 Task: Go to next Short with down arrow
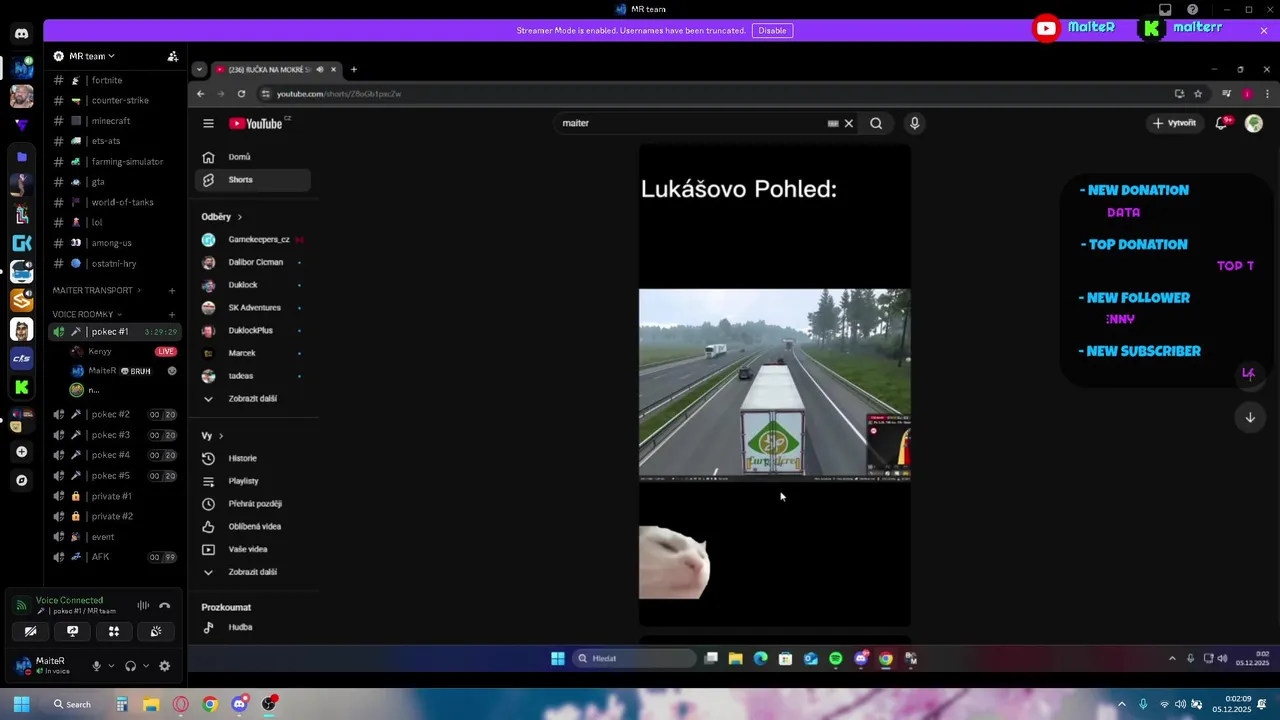pyautogui.click(x=1250, y=418)
